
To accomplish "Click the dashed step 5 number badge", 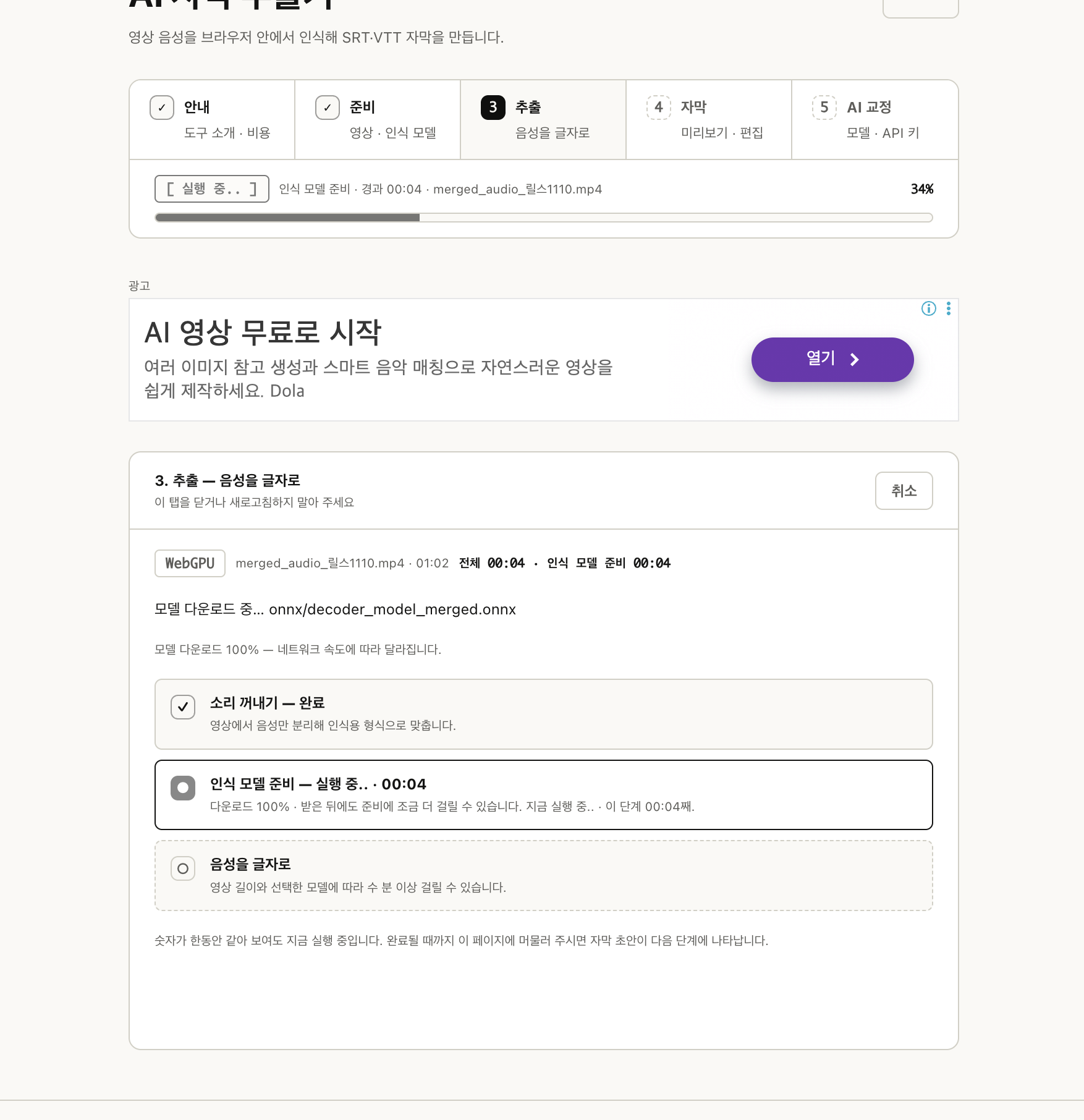I will [x=824, y=108].
